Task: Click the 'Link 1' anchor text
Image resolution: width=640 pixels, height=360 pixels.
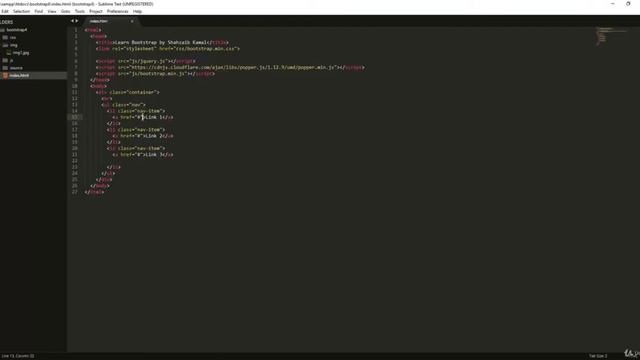Action: pyautogui.click(x=155, y=117)
